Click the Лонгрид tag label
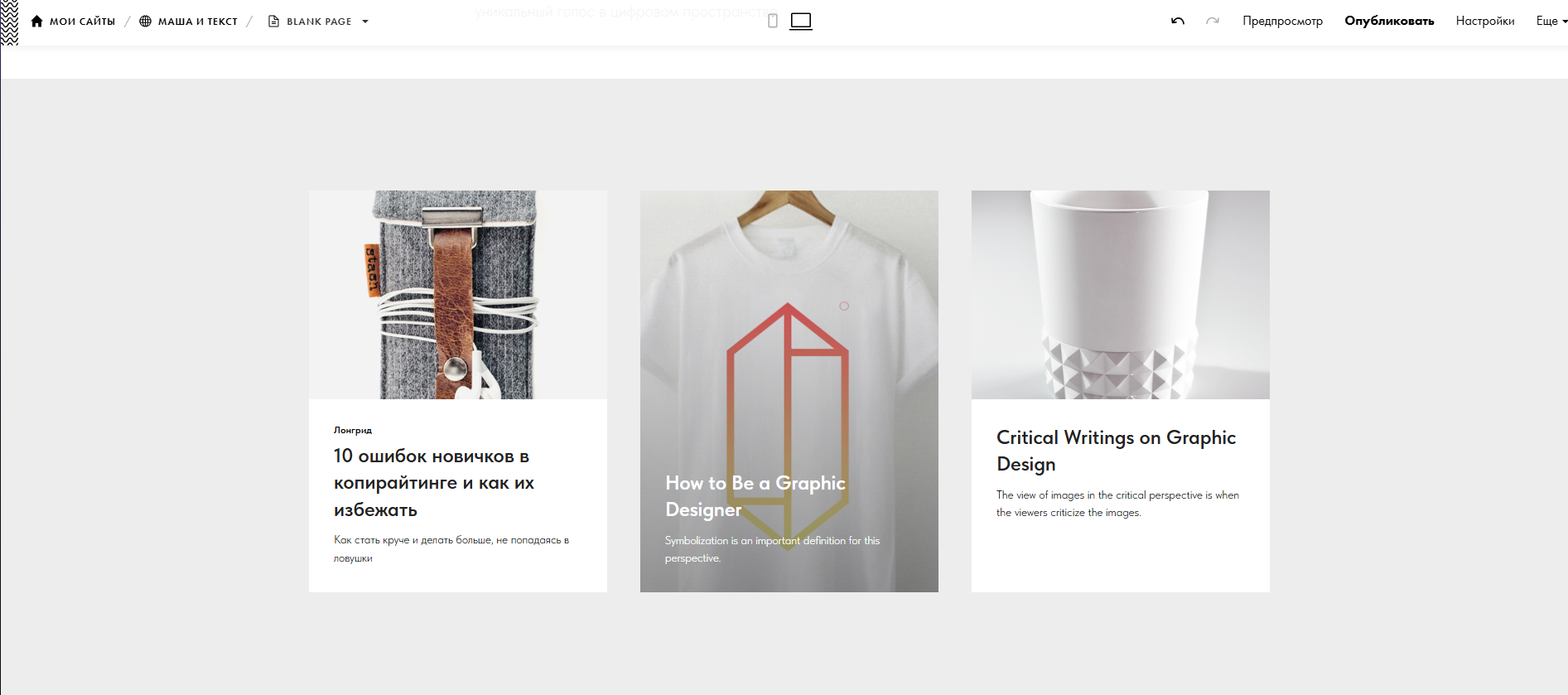1568x695 pixels. (353, 430)
